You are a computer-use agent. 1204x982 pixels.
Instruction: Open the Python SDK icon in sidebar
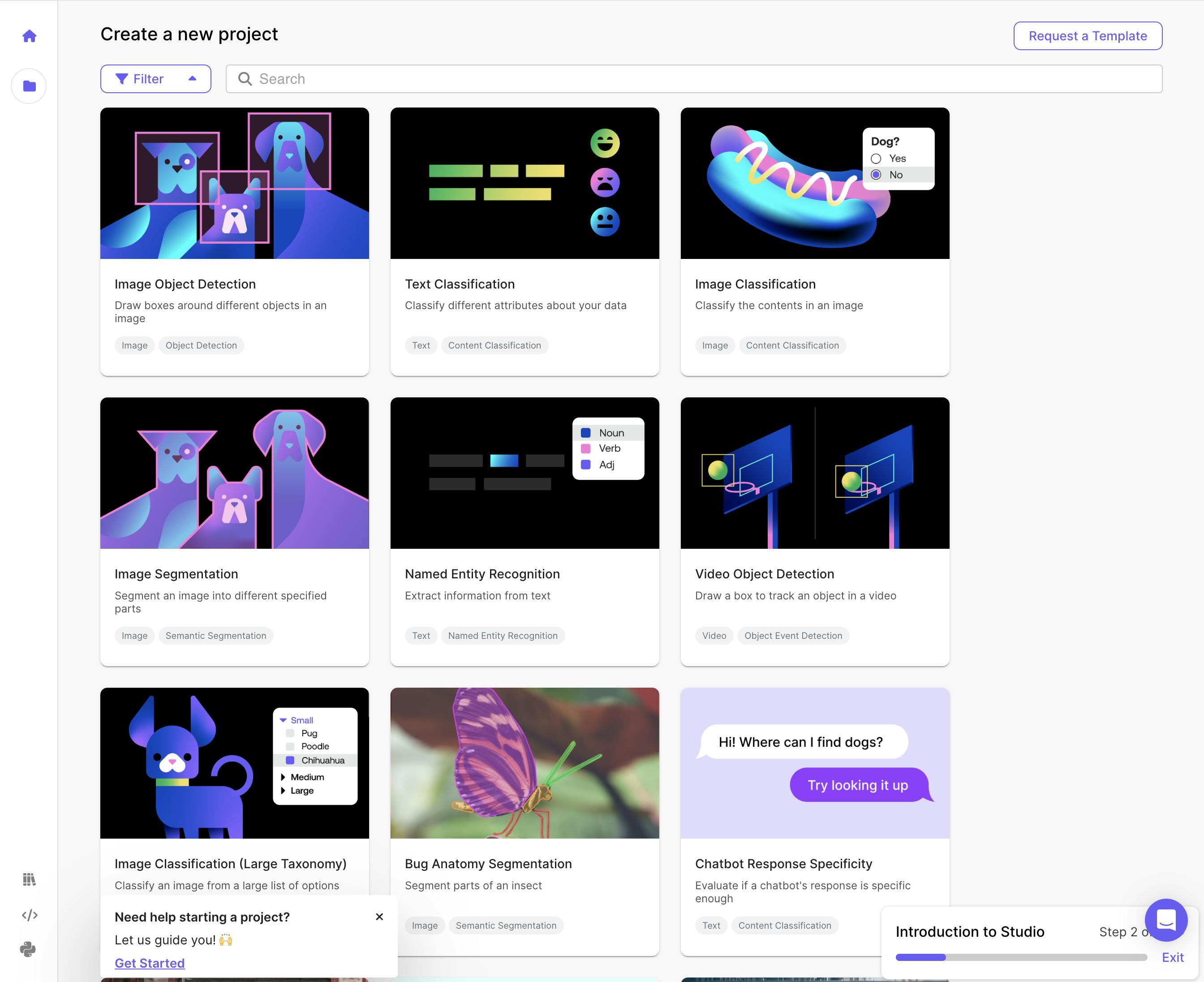point(28,949)
